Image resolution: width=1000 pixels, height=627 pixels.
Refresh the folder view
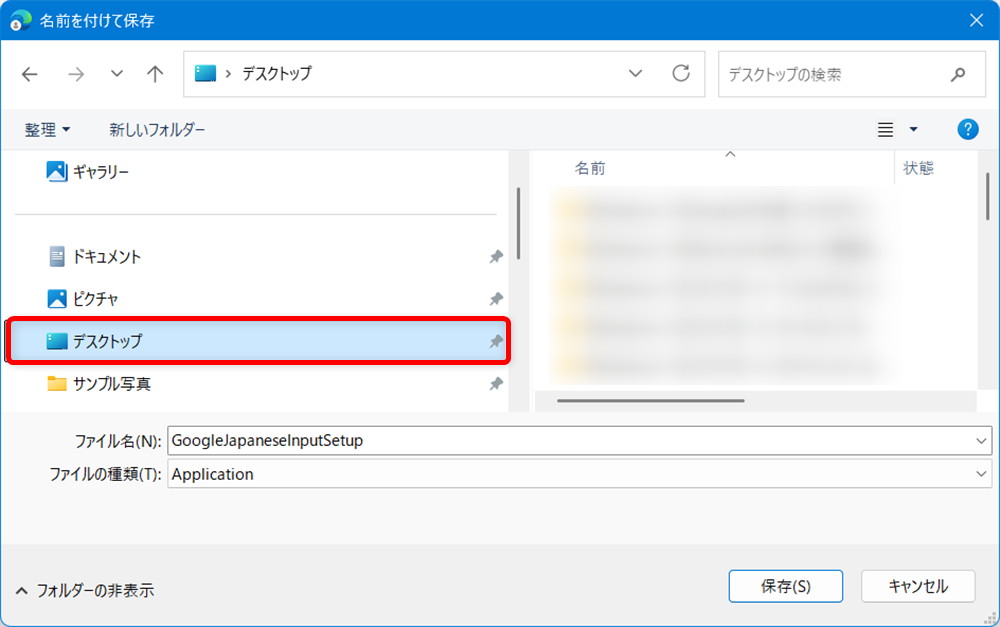pyautogui.click(x=682, y=73)
